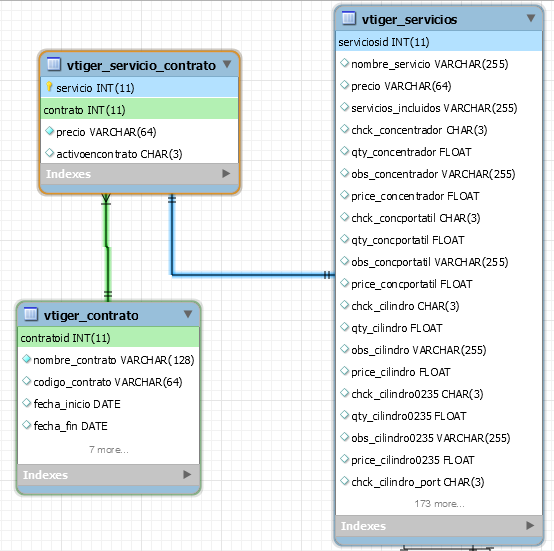This screenshot has height=551, width=554.
Task: Click the vtiger_servicios table icon
Action: pos(349,18)
